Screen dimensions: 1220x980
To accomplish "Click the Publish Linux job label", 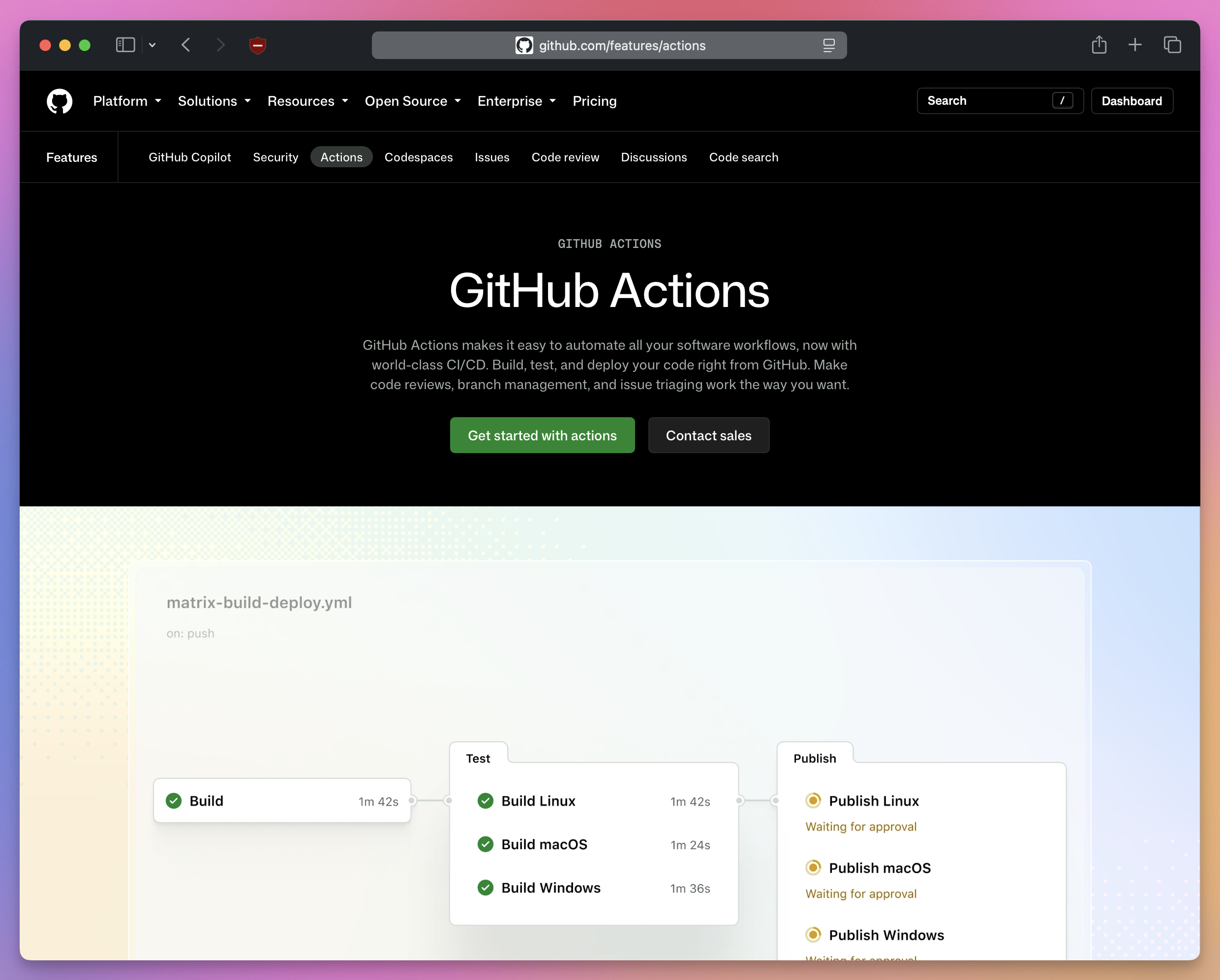I will pos(874,801).
